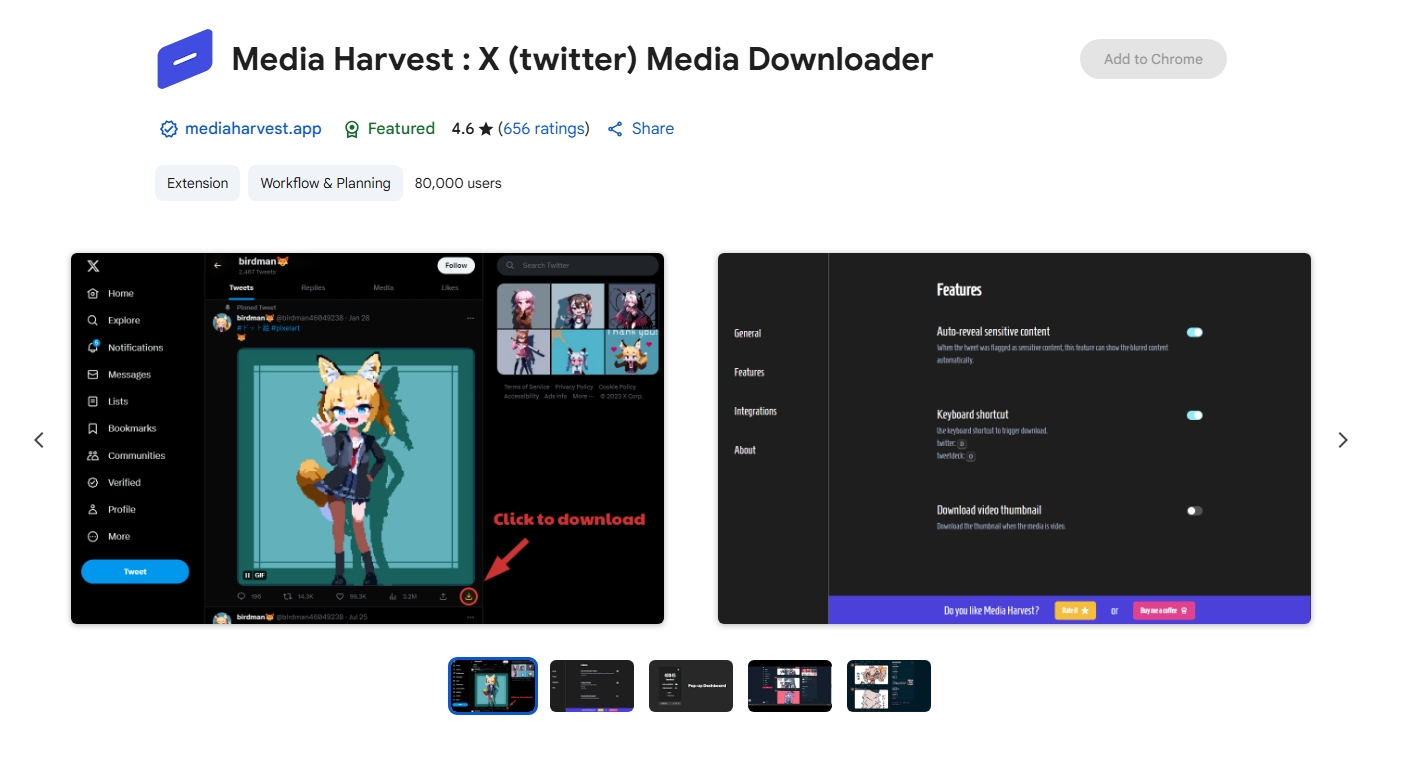Click the Verified icon in Twitter preview sidebar
Viewport: 1405px width, 771px height.
[x=93, y=482]
